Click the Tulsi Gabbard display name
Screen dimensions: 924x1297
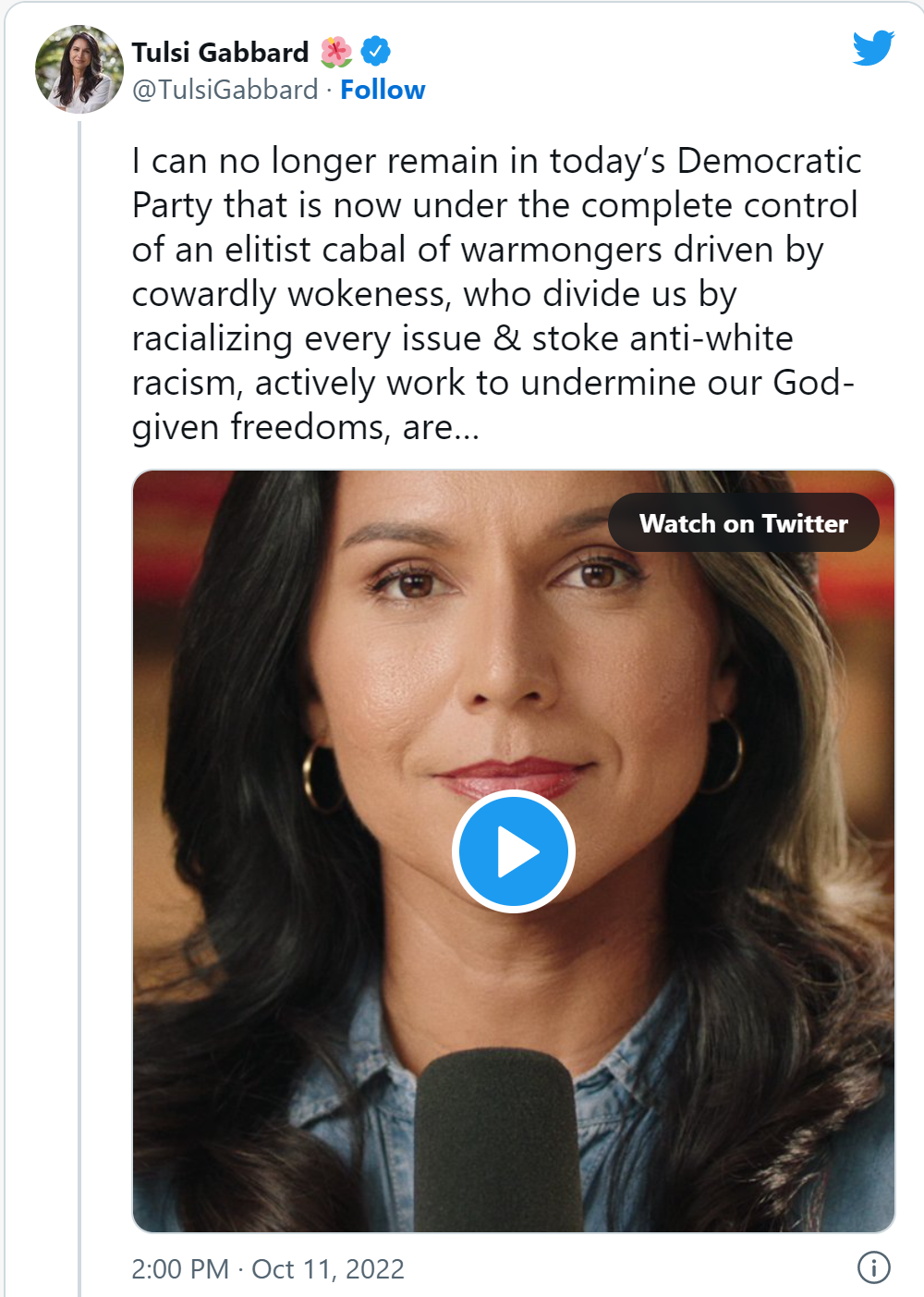tap(220, 53)
